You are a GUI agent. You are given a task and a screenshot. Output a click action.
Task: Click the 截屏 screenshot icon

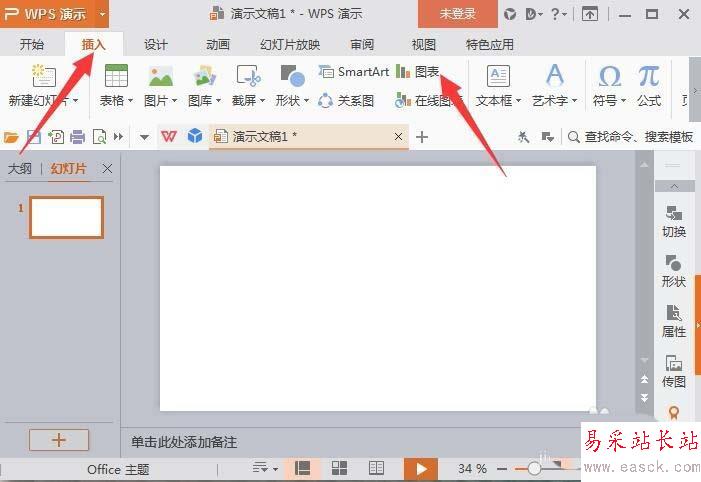pos(249,76)
